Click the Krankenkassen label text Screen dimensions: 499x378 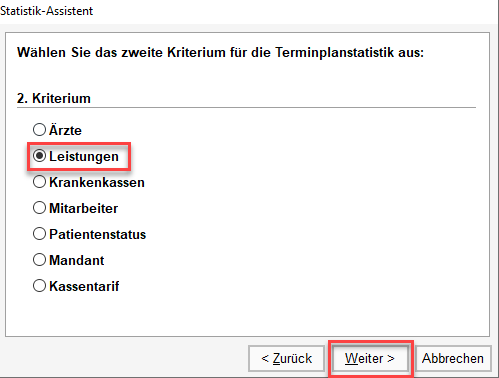click(97, 182)
